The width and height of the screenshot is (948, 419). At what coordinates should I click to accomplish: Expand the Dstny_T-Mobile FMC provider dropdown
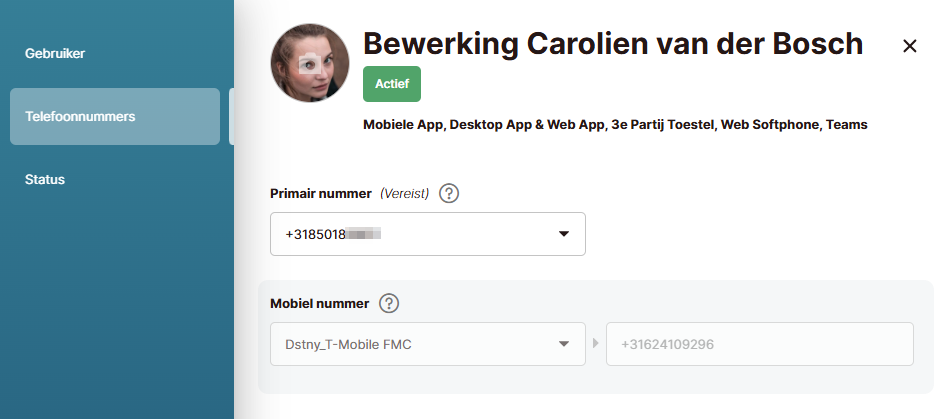(427, 344)
